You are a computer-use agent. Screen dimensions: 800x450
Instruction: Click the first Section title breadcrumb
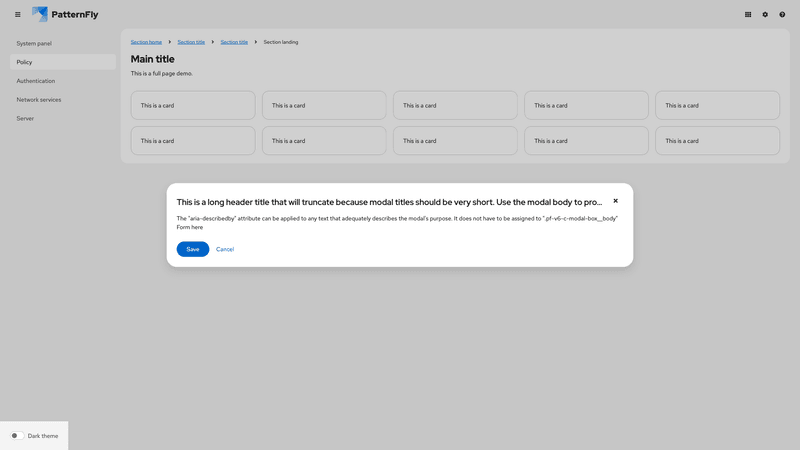point(191,42)
